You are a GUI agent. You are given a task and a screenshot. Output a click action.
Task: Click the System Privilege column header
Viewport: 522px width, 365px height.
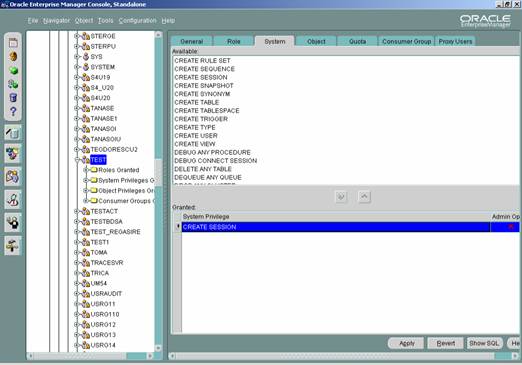click(336, 217)
